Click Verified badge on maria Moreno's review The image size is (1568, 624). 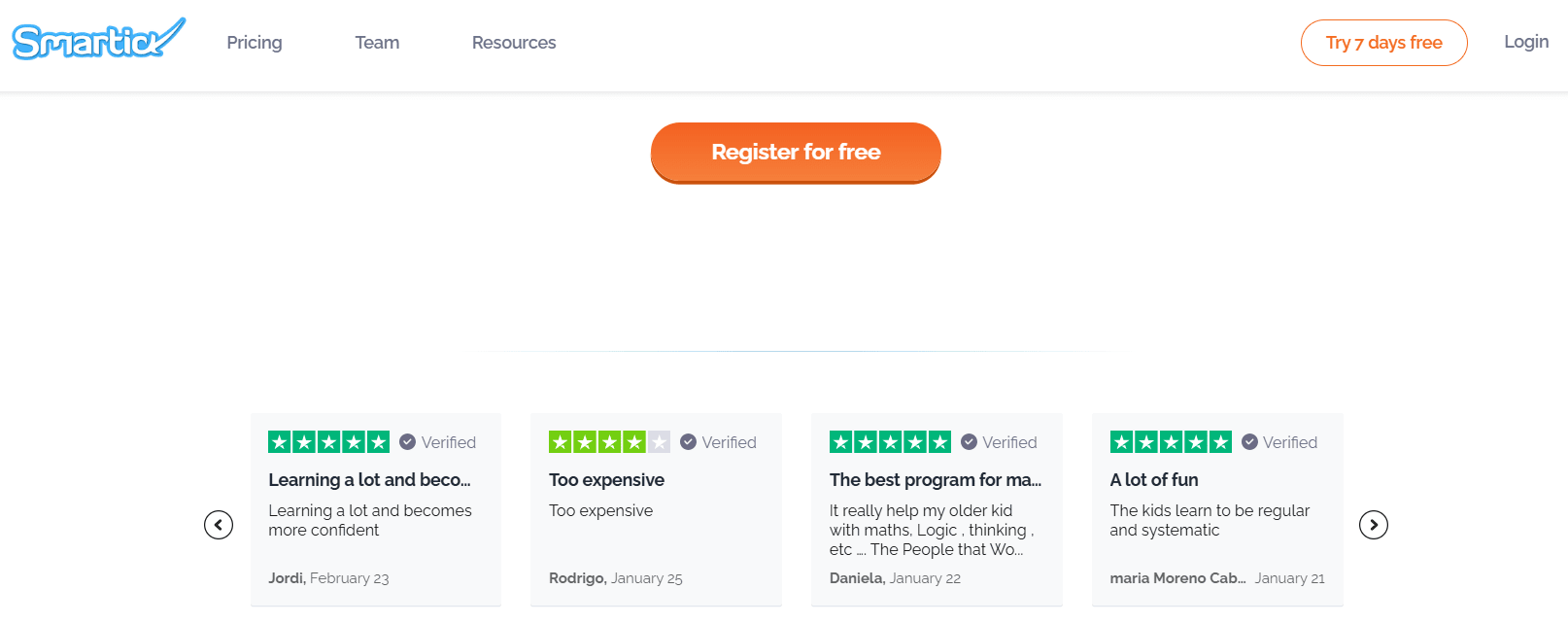(1279, 442)
